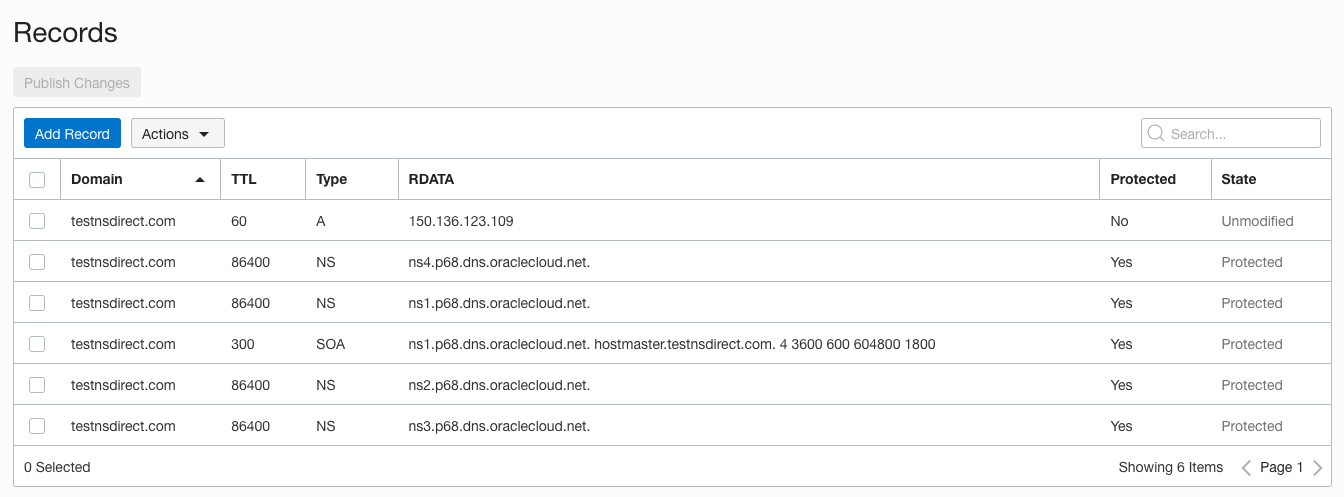Toggle the select-all records checkbox
This screenshot has width=1344, height=497.
[x=37, y=180]
